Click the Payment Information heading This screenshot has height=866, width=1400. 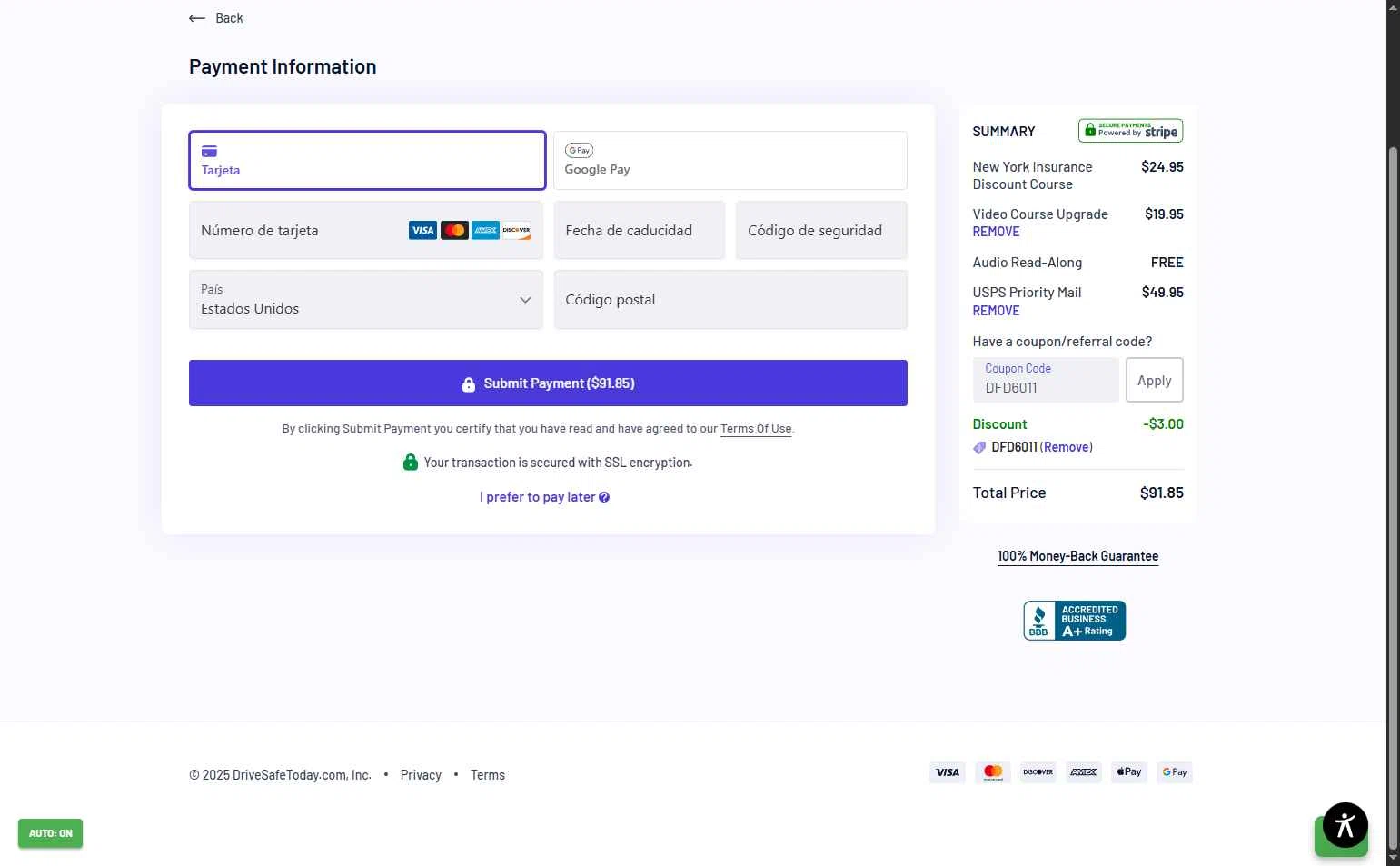tap(283, 66)
